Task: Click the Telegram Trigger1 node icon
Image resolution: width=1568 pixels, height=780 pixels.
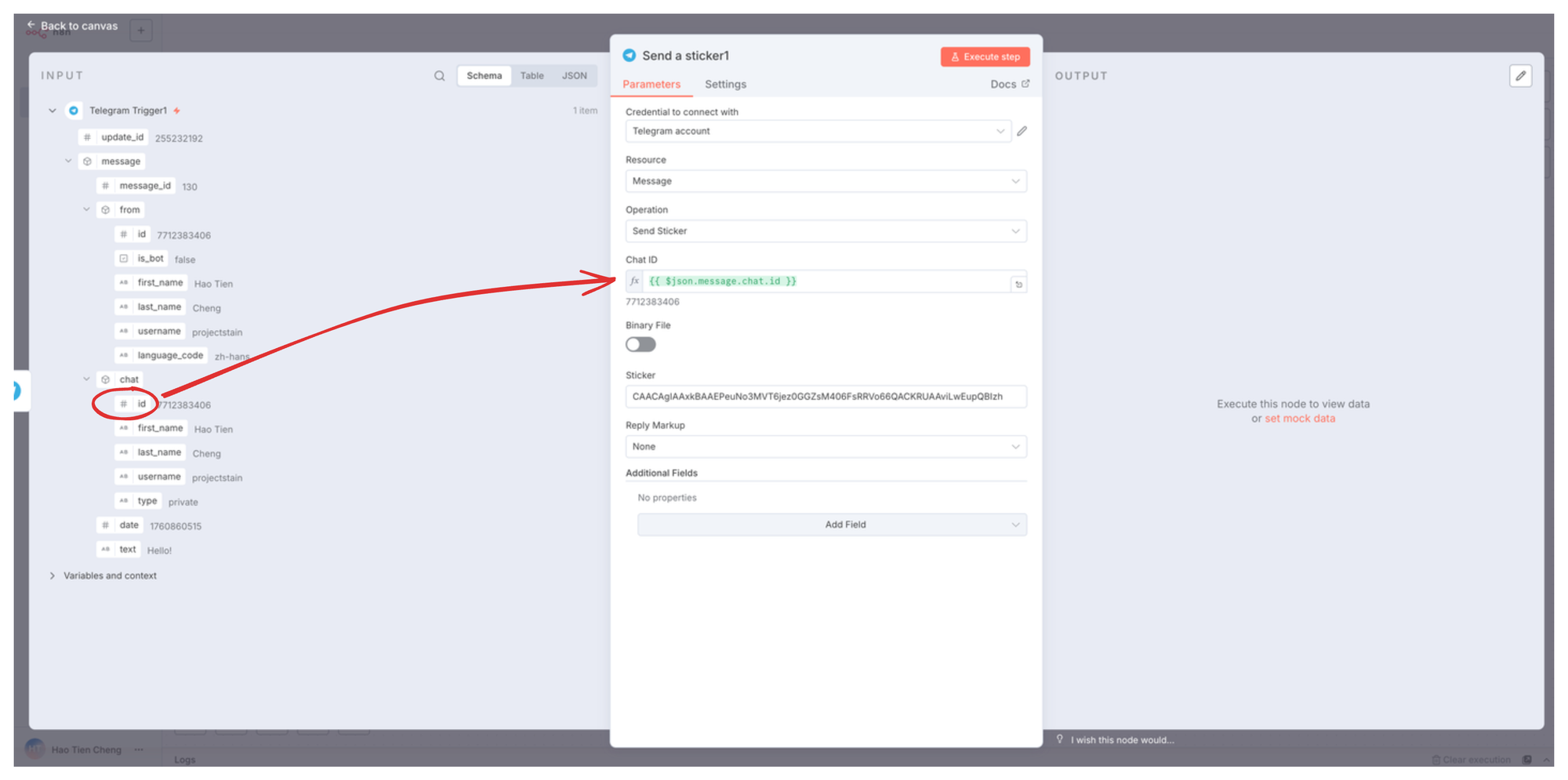Action: click(x=74, y=111)
